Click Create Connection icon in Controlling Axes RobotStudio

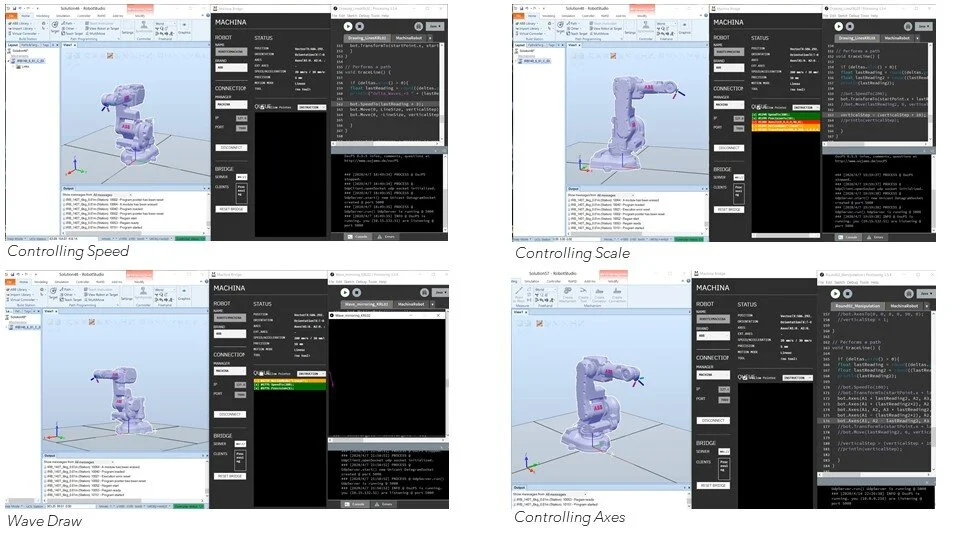(x=617, y=294)
